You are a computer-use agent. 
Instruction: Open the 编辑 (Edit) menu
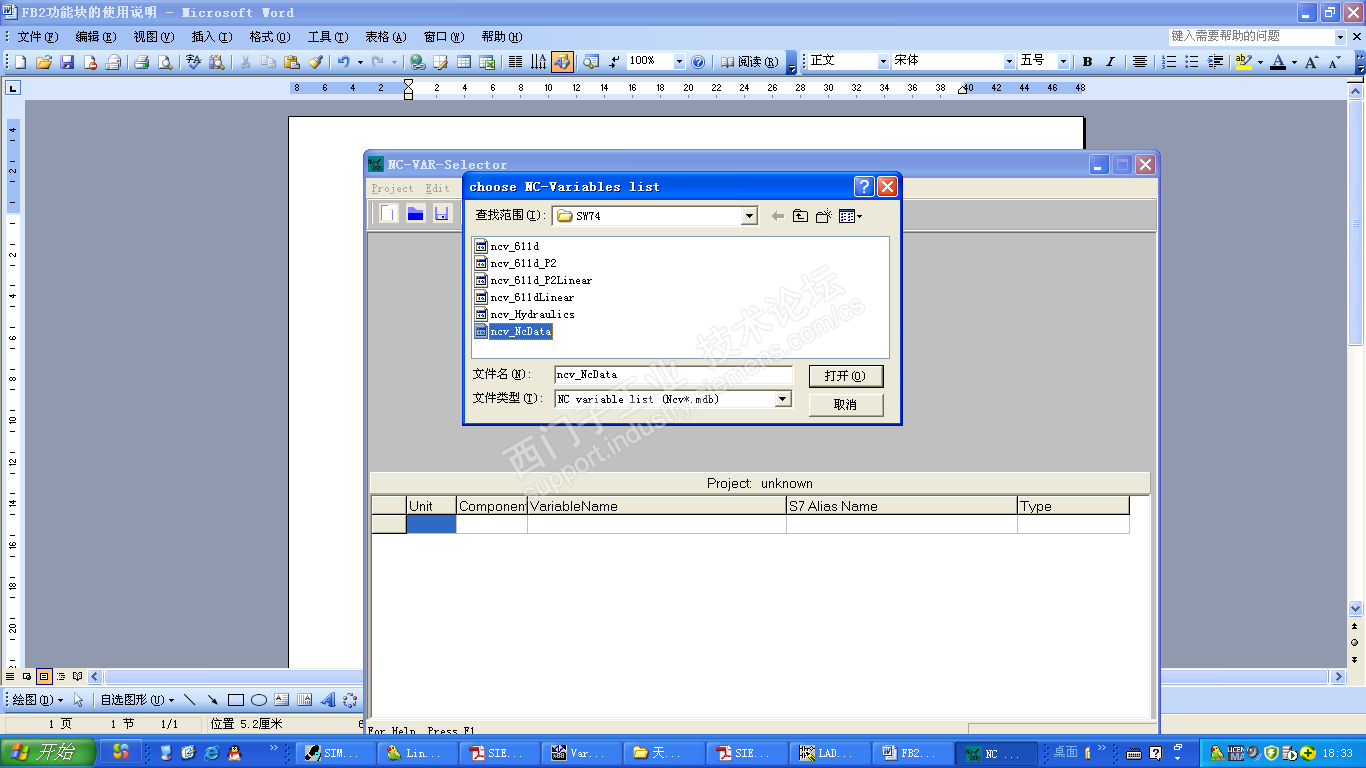tap(95, 37)
